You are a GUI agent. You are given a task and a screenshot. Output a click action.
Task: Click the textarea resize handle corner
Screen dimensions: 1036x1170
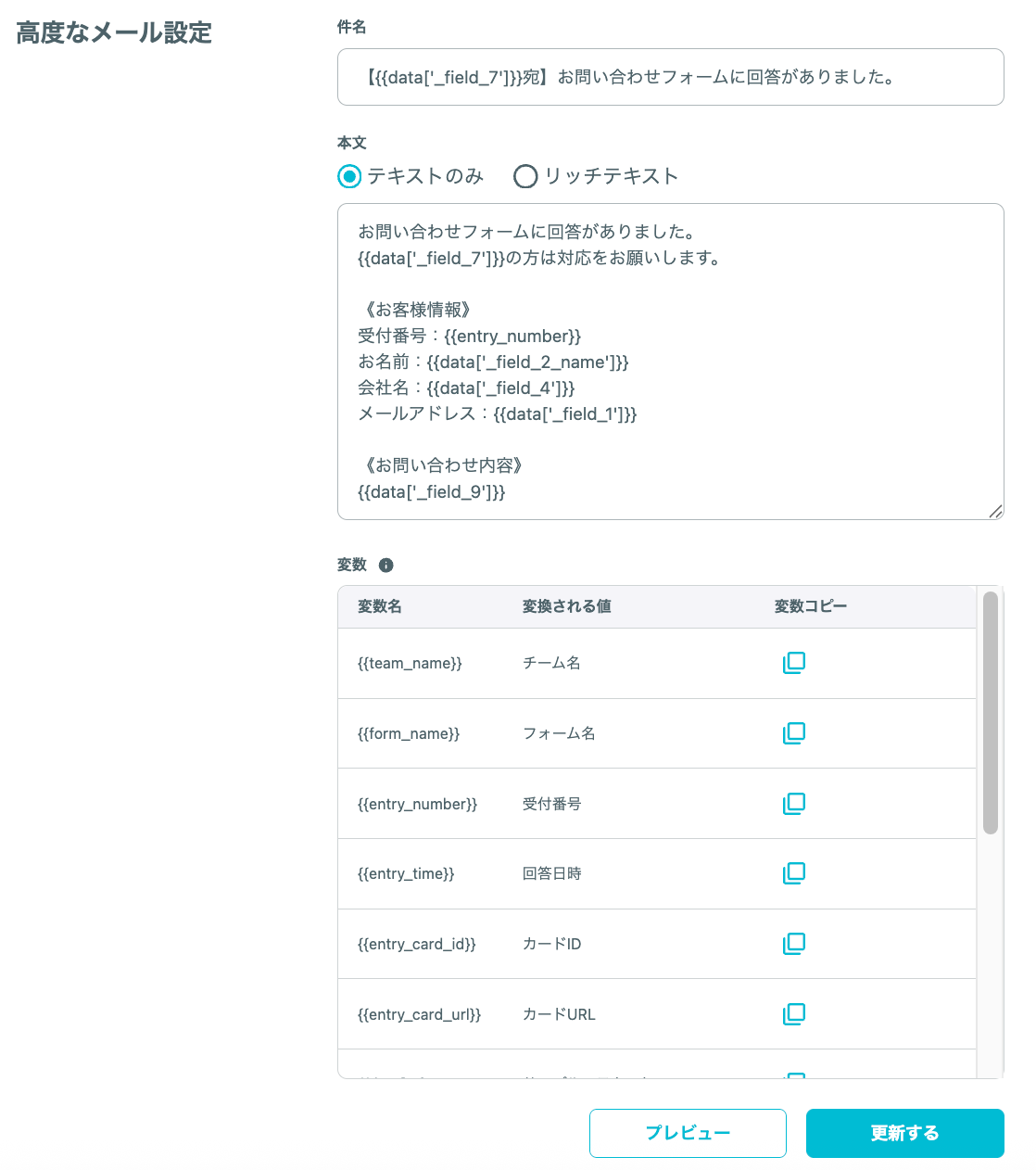[x=995, y=511]
